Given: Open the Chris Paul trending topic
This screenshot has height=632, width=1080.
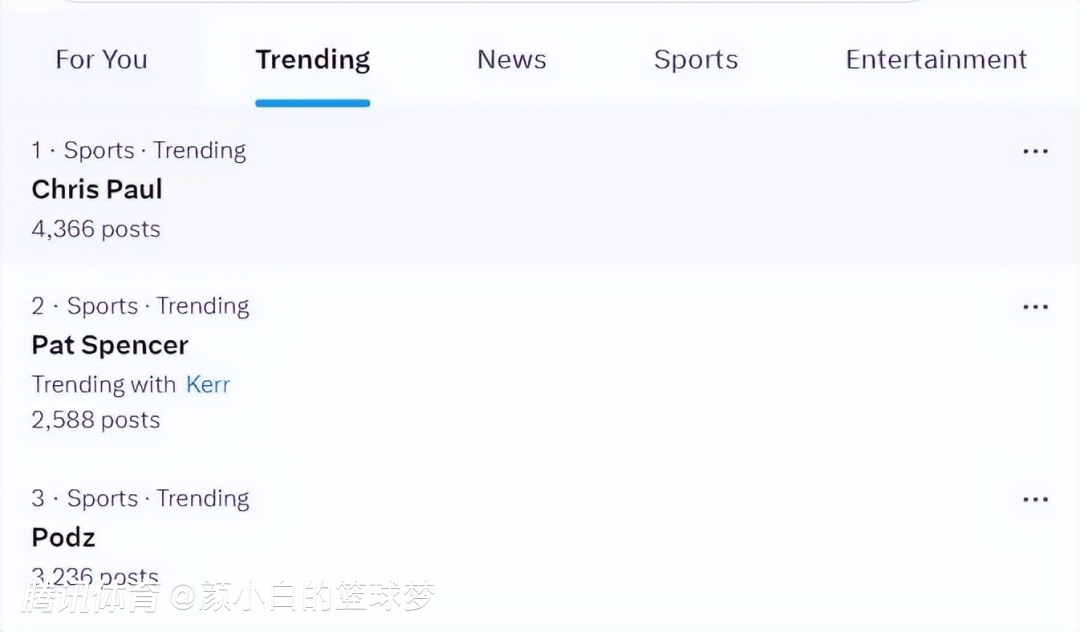Looking at the screenshot, I should [97, 189].
